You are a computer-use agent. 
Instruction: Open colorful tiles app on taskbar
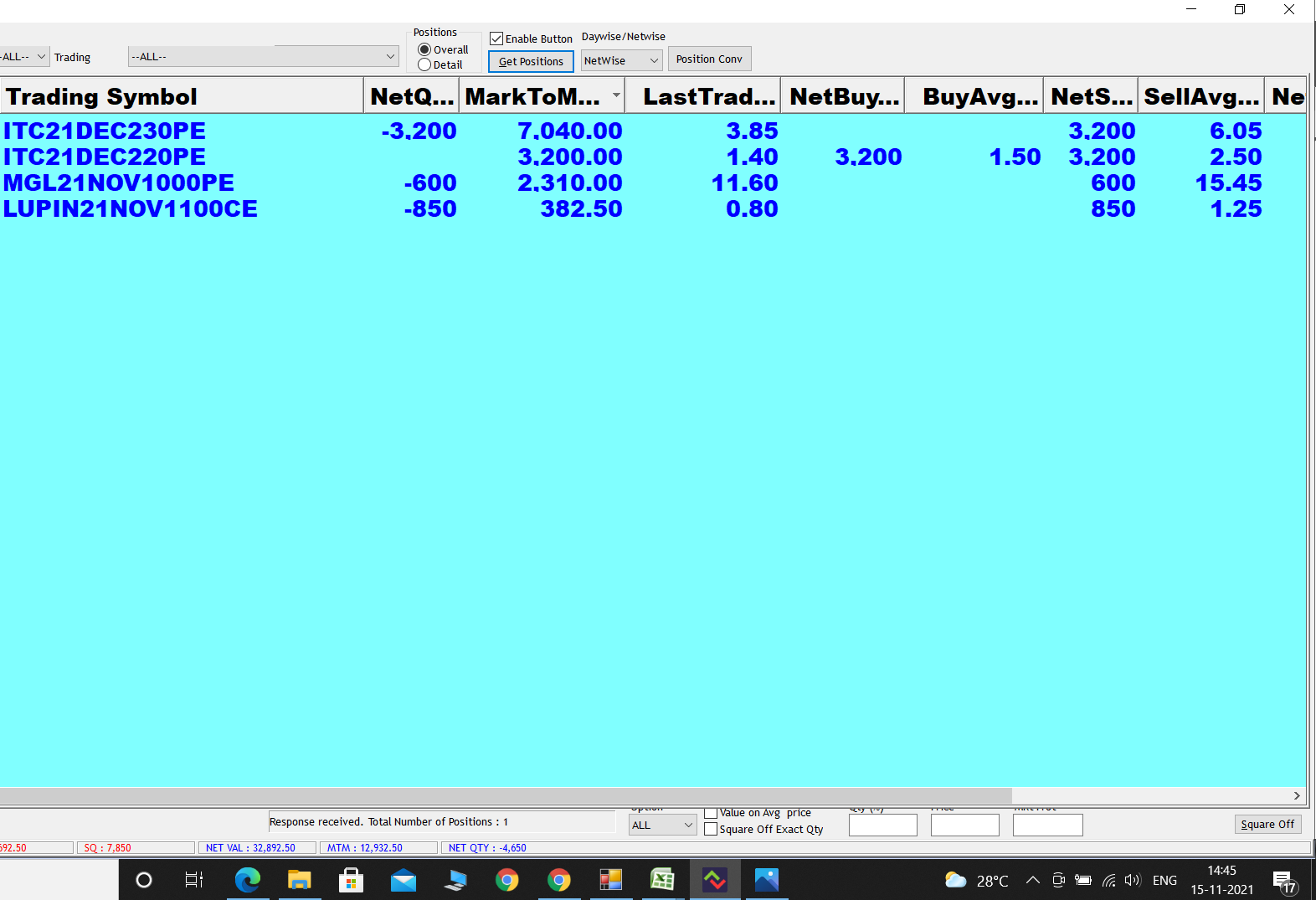point(611,880)
